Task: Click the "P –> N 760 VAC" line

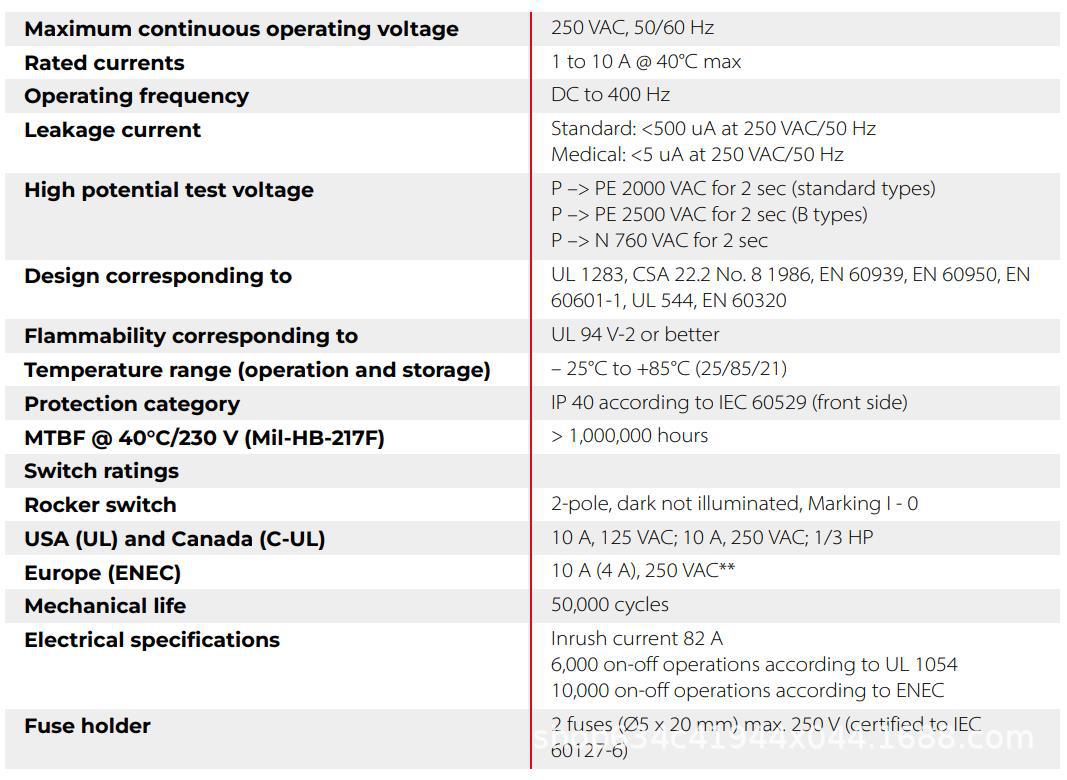Action: coord(659,240)
